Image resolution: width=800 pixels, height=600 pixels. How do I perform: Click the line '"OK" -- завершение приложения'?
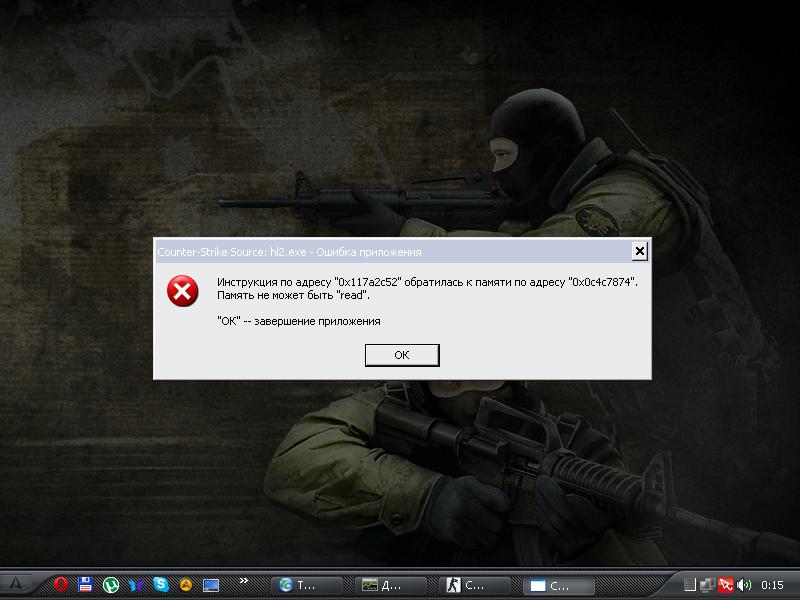click(x=298, y=321)
